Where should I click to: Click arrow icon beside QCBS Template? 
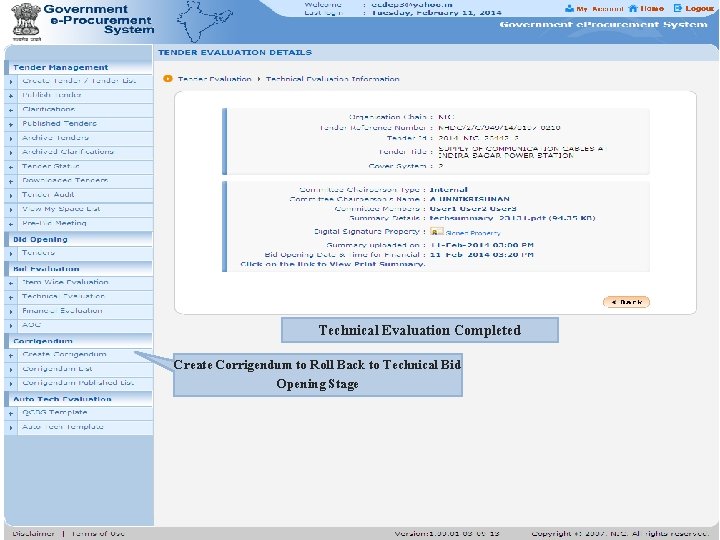pyautogui.click(x=11, y=413)
